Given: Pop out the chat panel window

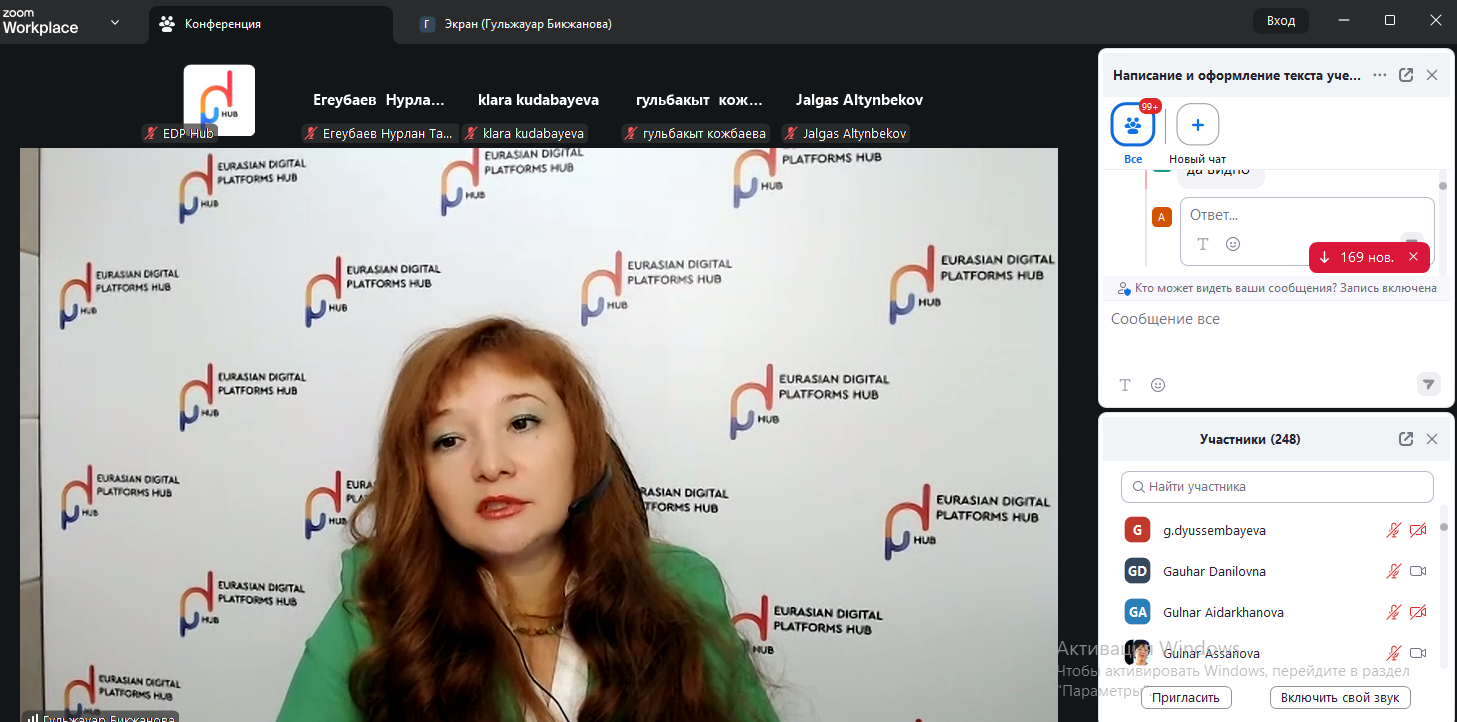Looking at the screenshot, I should 1406,75.
